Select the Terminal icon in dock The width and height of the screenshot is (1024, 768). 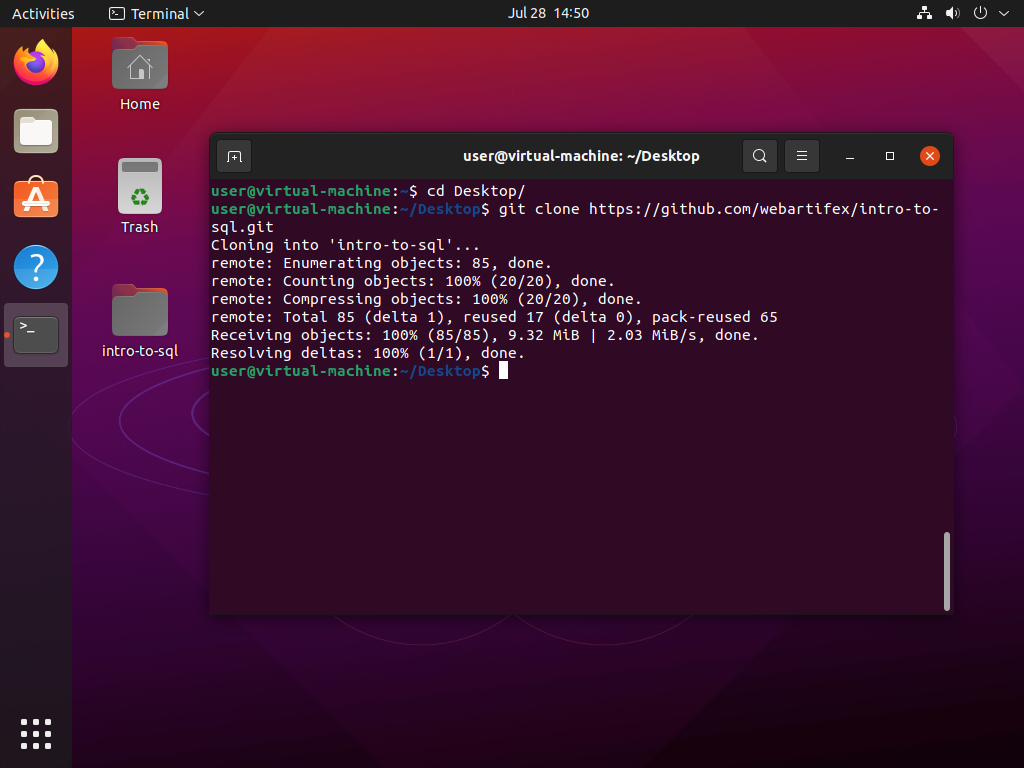click(36, 335)
